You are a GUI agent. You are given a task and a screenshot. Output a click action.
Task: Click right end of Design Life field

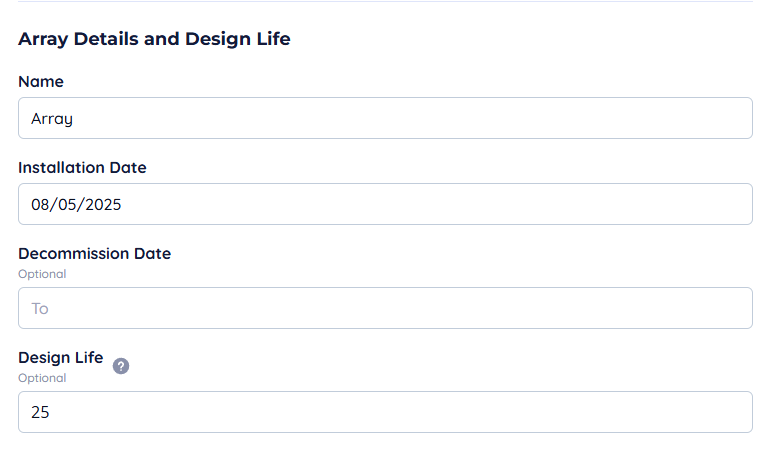tap(720, 412)
